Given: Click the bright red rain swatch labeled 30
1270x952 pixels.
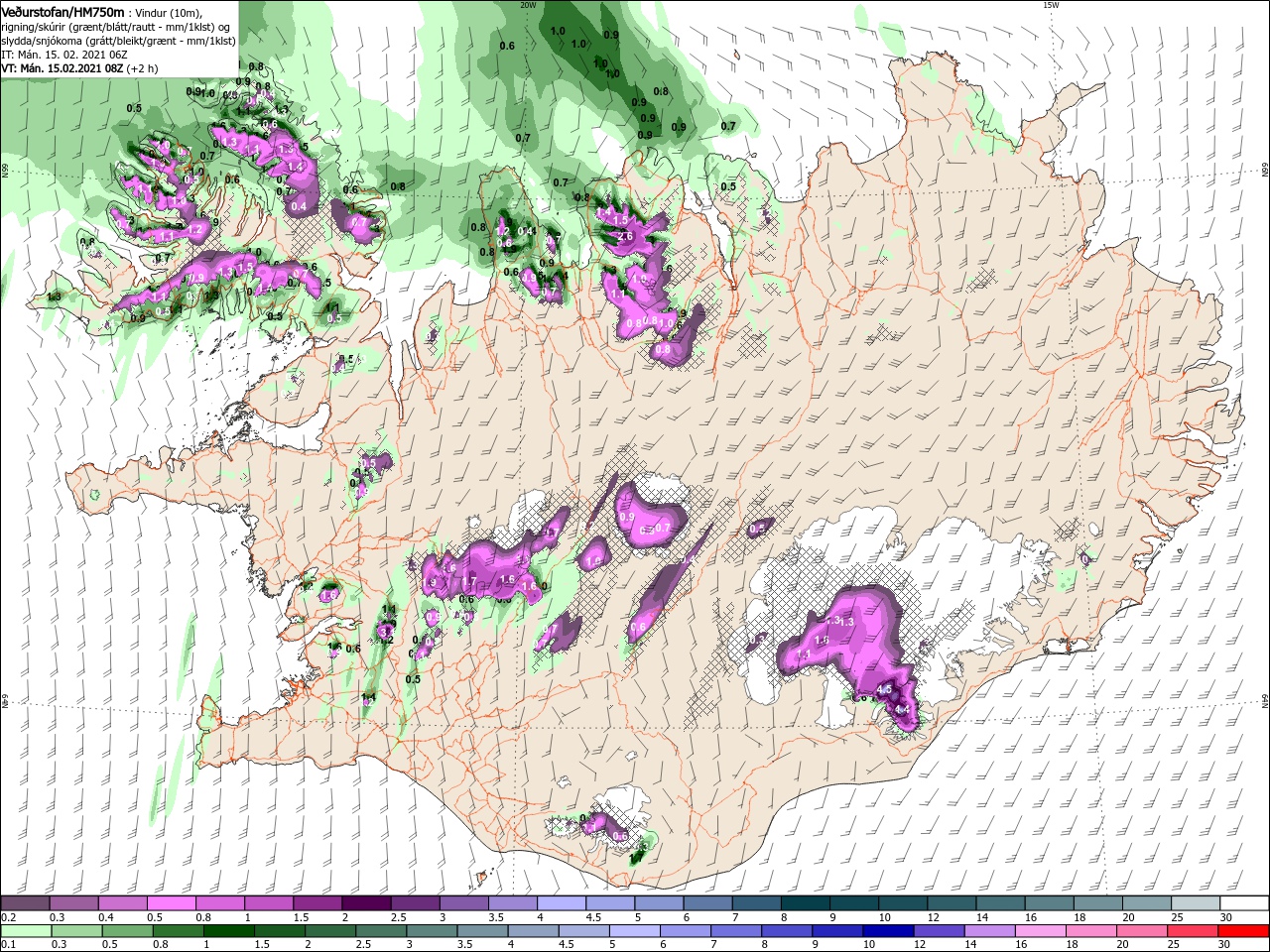Looking at the screenshot, I should click(x=1244, y=931).
